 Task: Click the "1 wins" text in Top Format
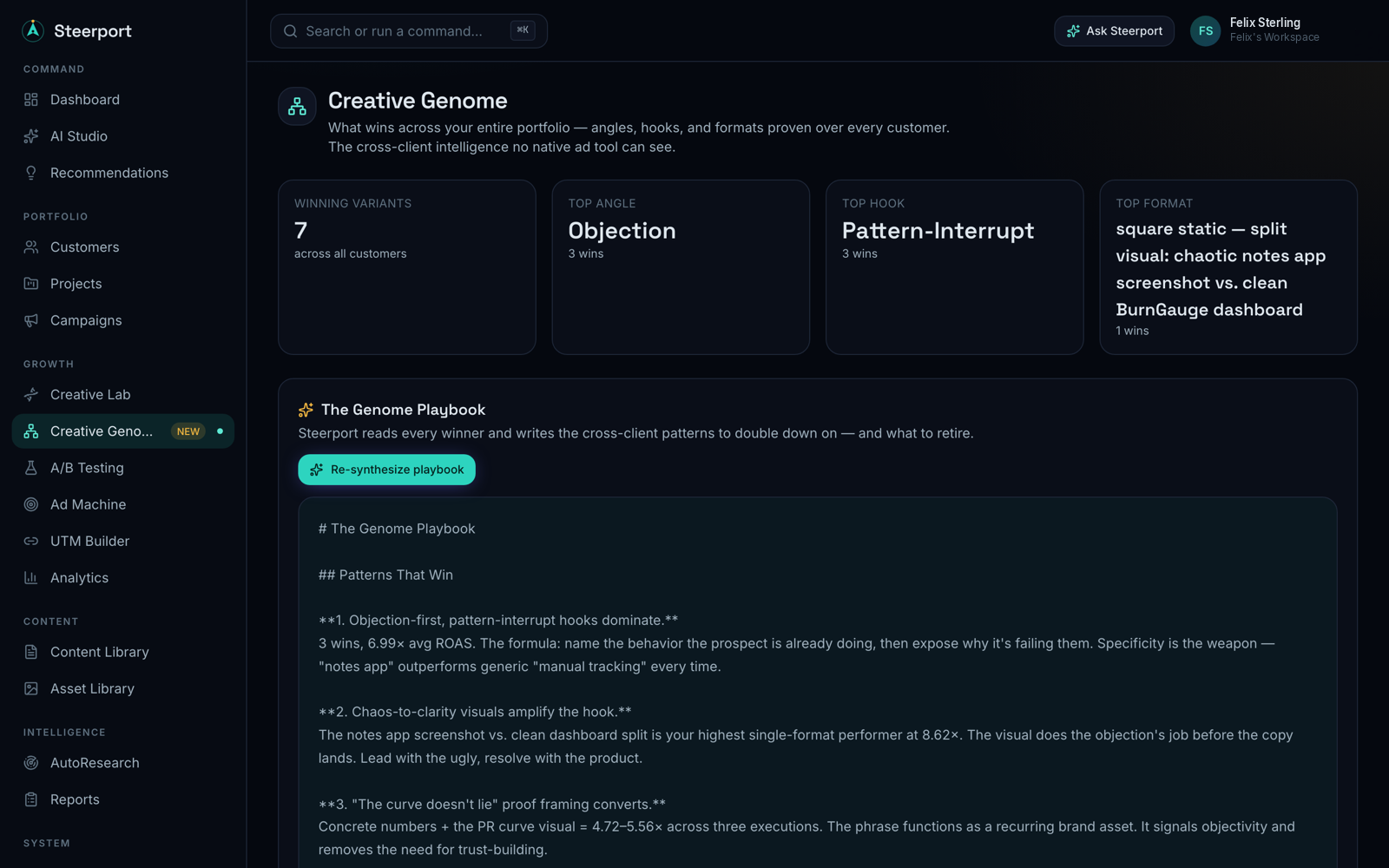click(x=1132, y=331)
